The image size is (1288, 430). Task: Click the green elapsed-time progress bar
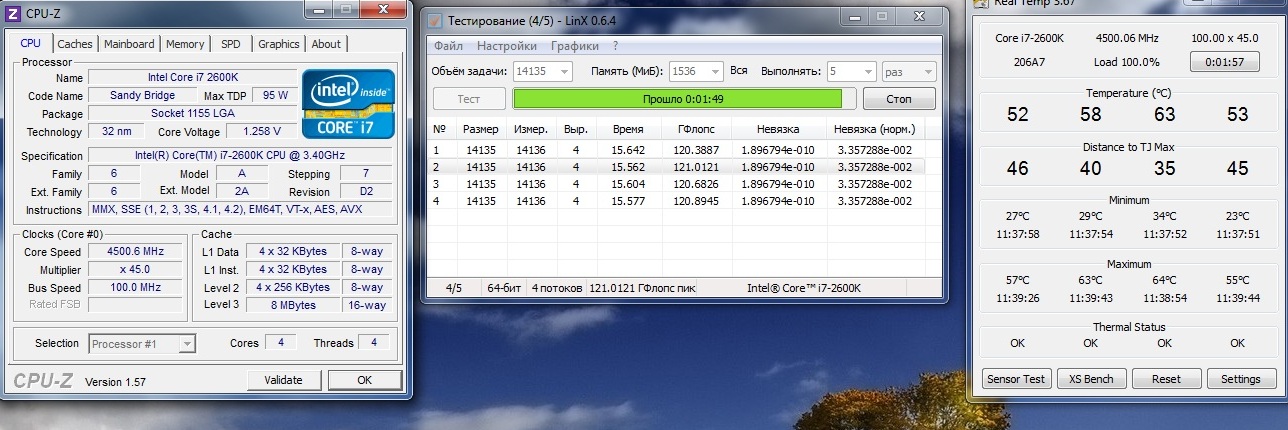coord(678,99)
